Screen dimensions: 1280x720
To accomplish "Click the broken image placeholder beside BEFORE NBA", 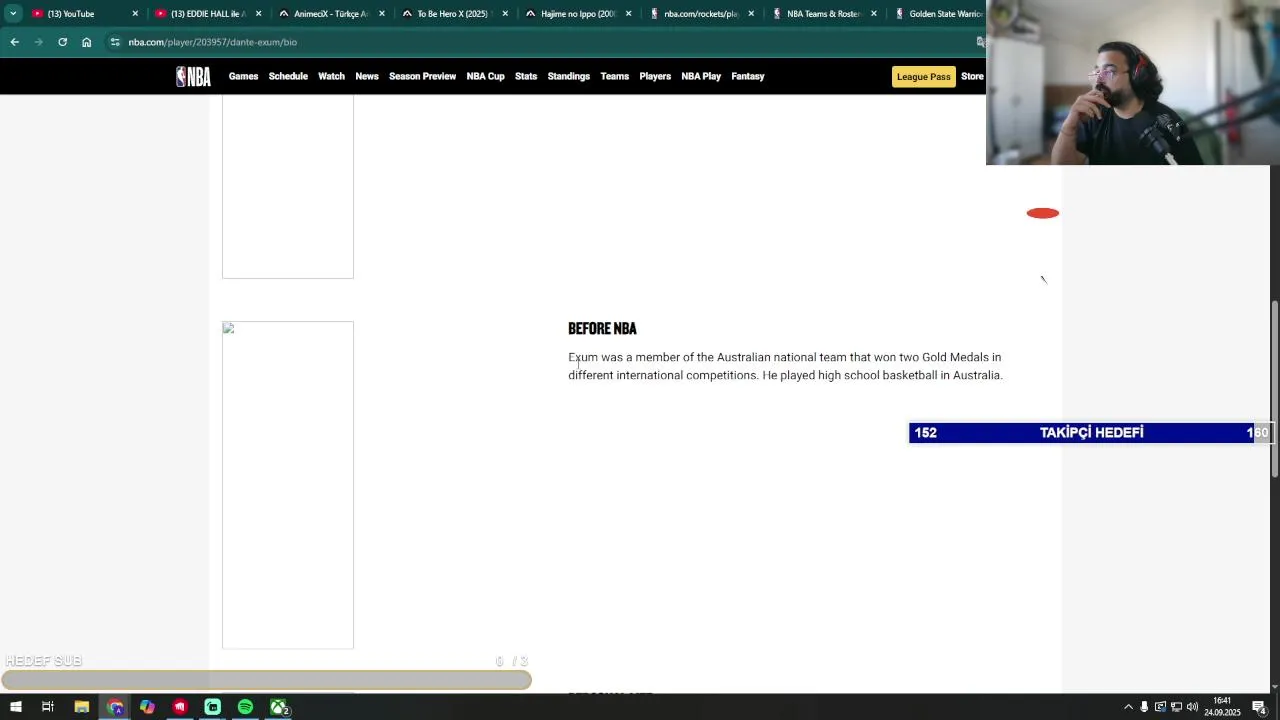I will 288,485.
